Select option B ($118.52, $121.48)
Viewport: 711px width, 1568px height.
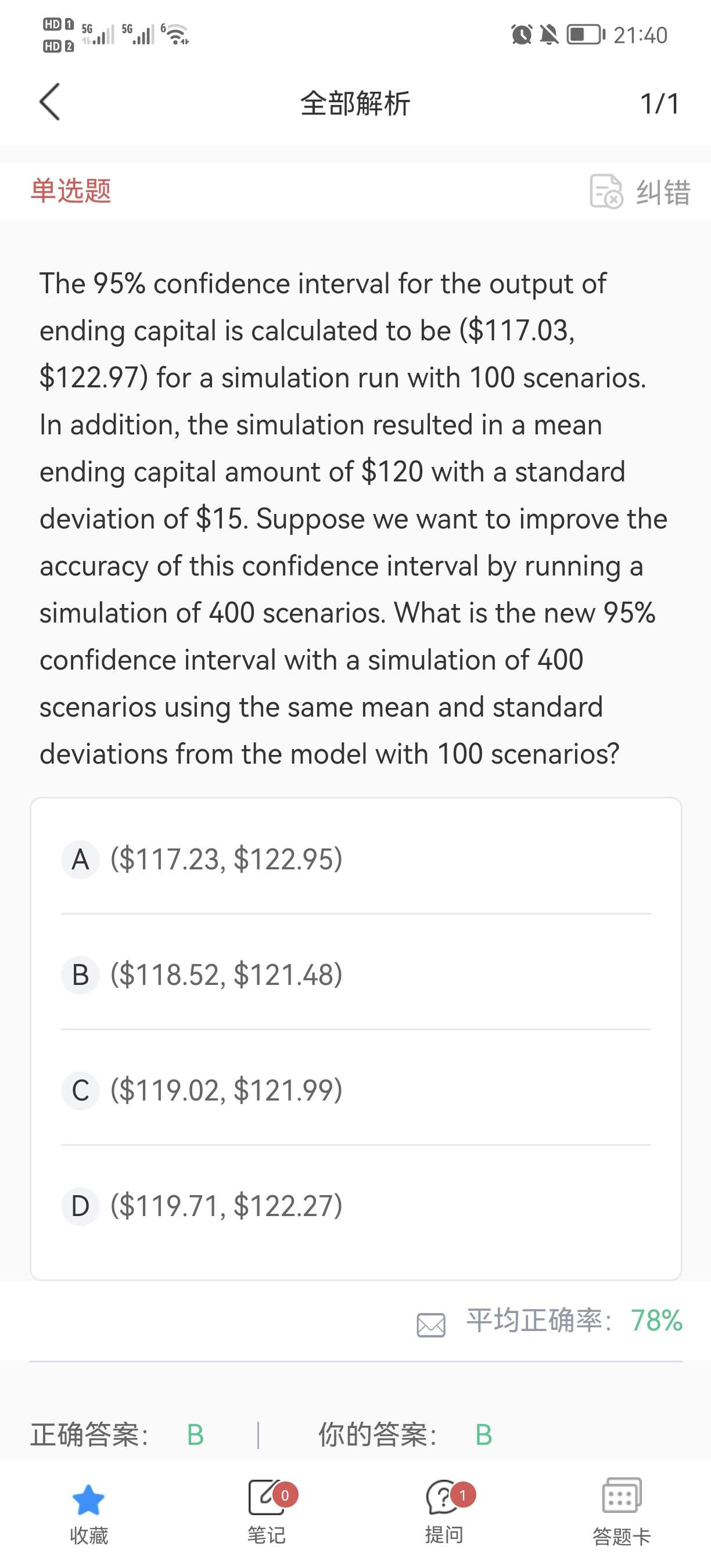pos(227,974)
